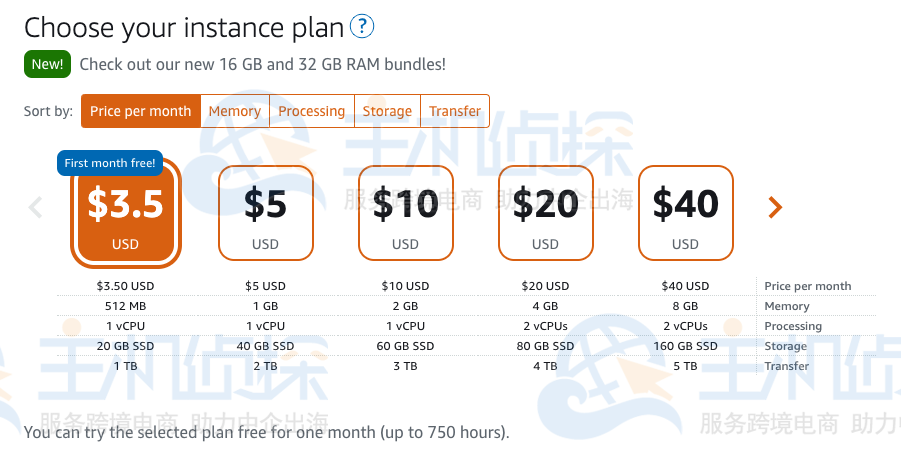Image resolution: width=901 pixels, height=467 pixels.
Task: Sort plans by Price per month
Action: 140,111
